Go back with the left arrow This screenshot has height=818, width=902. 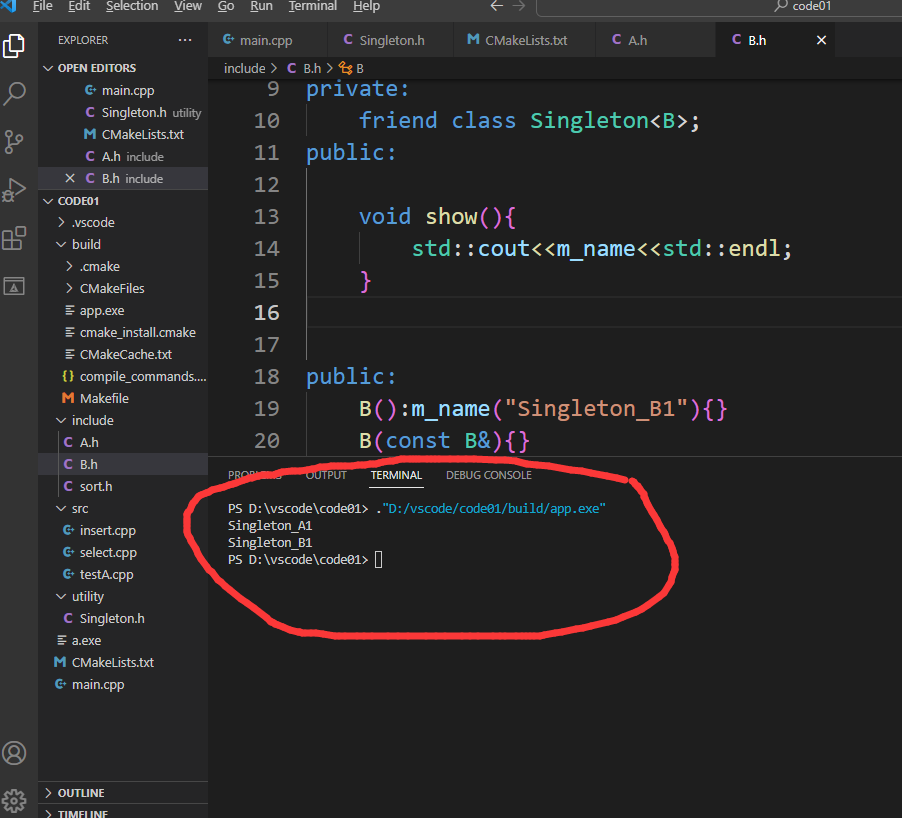(496, 6)
